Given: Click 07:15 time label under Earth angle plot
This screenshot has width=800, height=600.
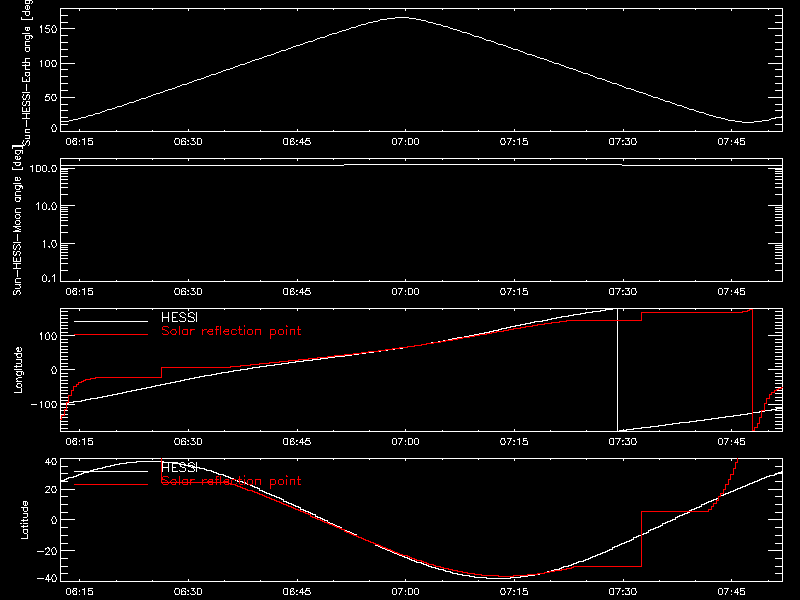Looking at the screenshot, I should (x=514, y=142).
